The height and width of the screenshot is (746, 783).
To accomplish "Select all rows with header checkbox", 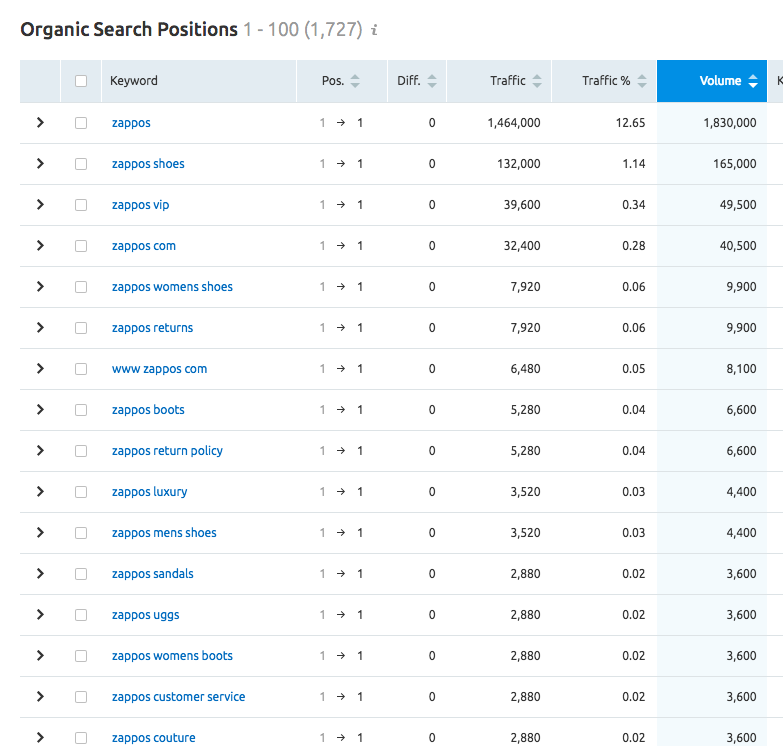I will pos(81,81).
